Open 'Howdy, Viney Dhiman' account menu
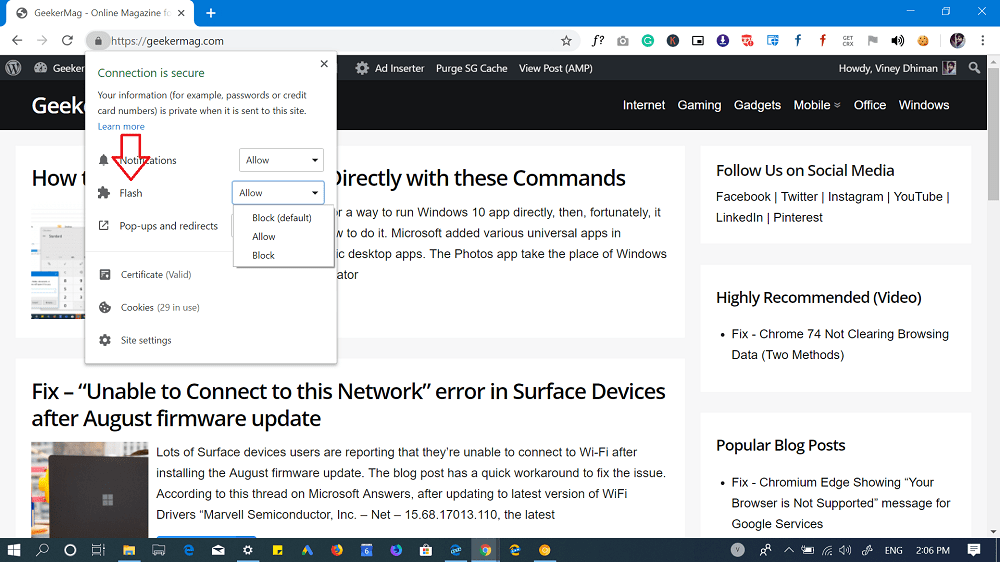The image size is (1000, 562). point(897,68)
